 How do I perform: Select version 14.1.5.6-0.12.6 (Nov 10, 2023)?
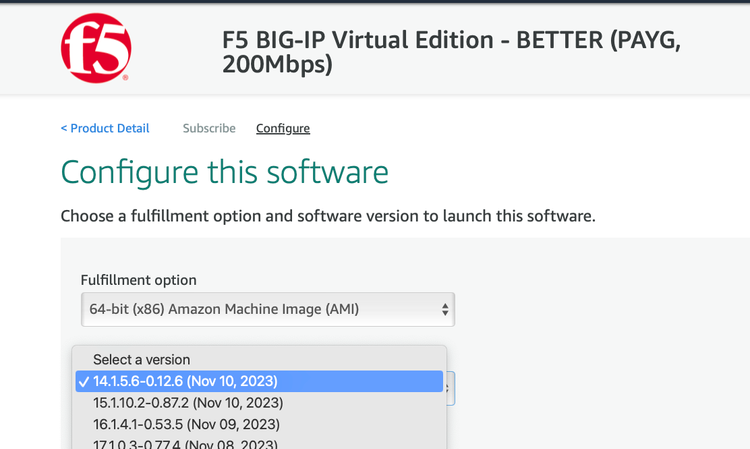coord(185,381)
